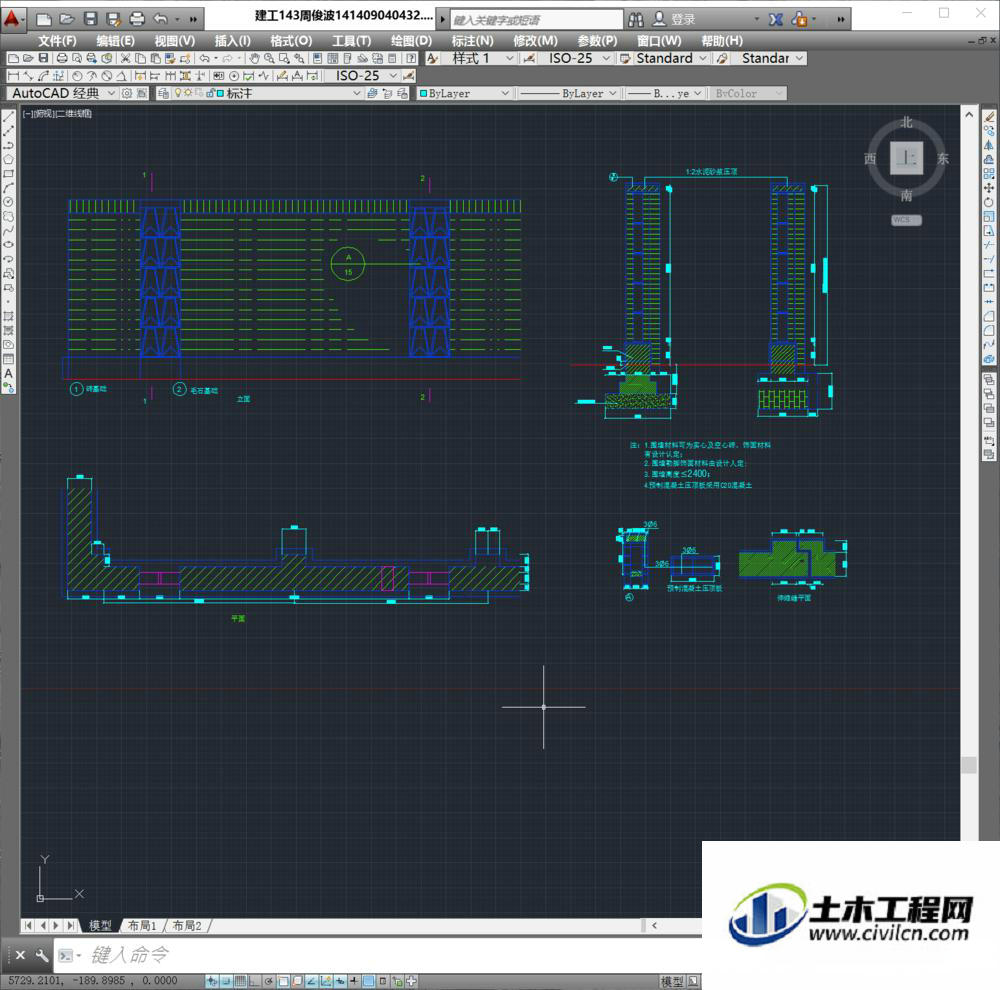Screen dimensions: 1000x990
Task: Toggle Infer Constraints in status bar
Action: coord(212,981)
